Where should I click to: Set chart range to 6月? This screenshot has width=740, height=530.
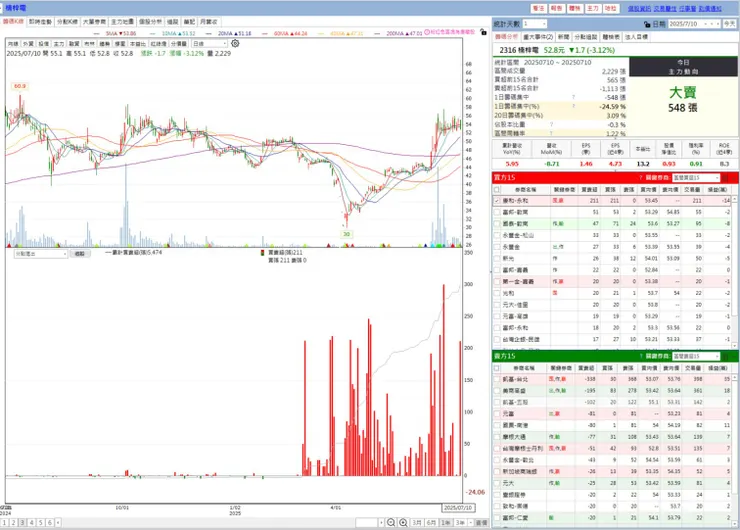[431, 522]
